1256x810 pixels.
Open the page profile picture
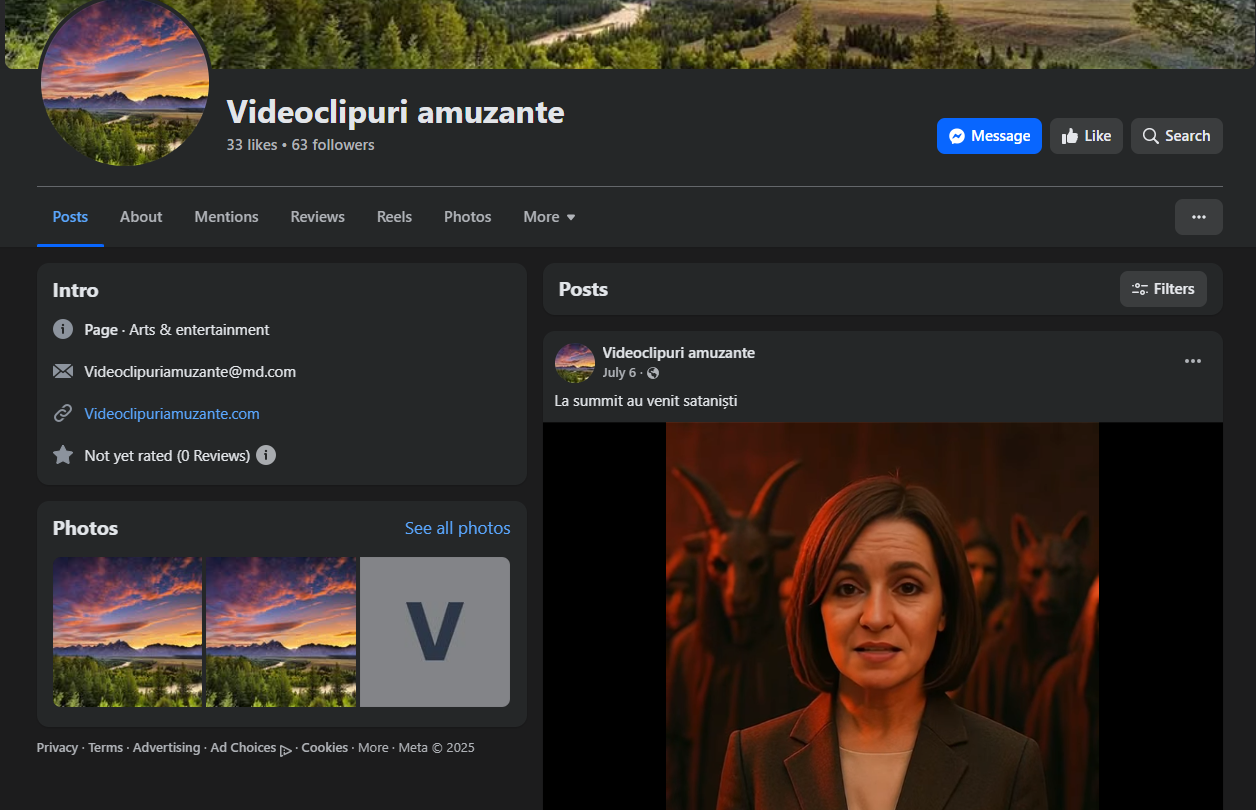point(126,81)
